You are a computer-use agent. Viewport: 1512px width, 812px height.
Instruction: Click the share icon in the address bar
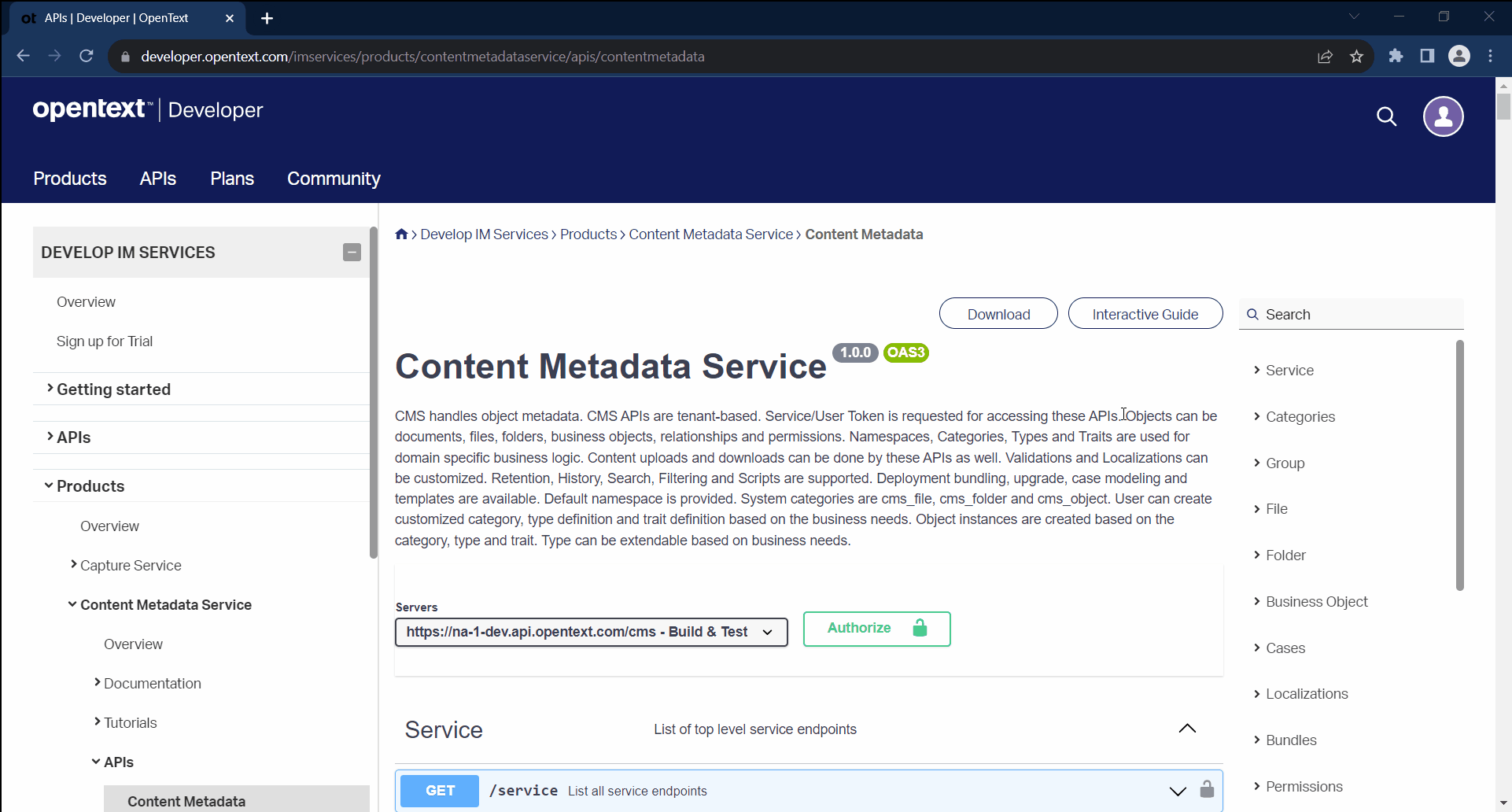point(1326,56)
